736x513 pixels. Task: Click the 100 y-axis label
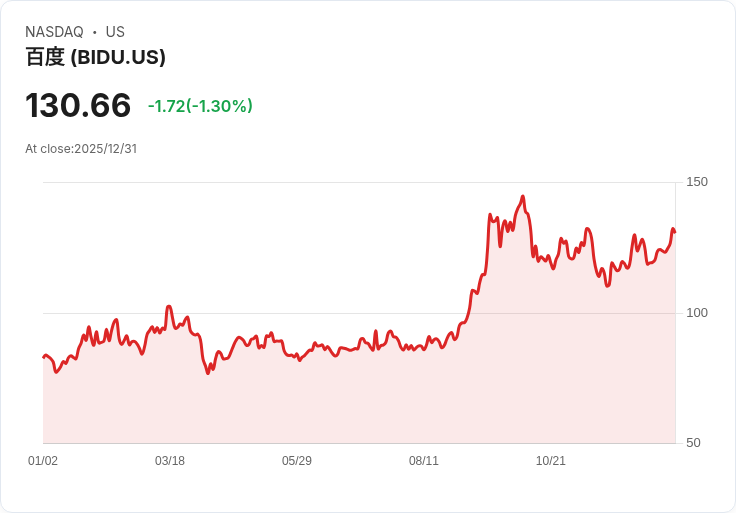coord(696,313)
